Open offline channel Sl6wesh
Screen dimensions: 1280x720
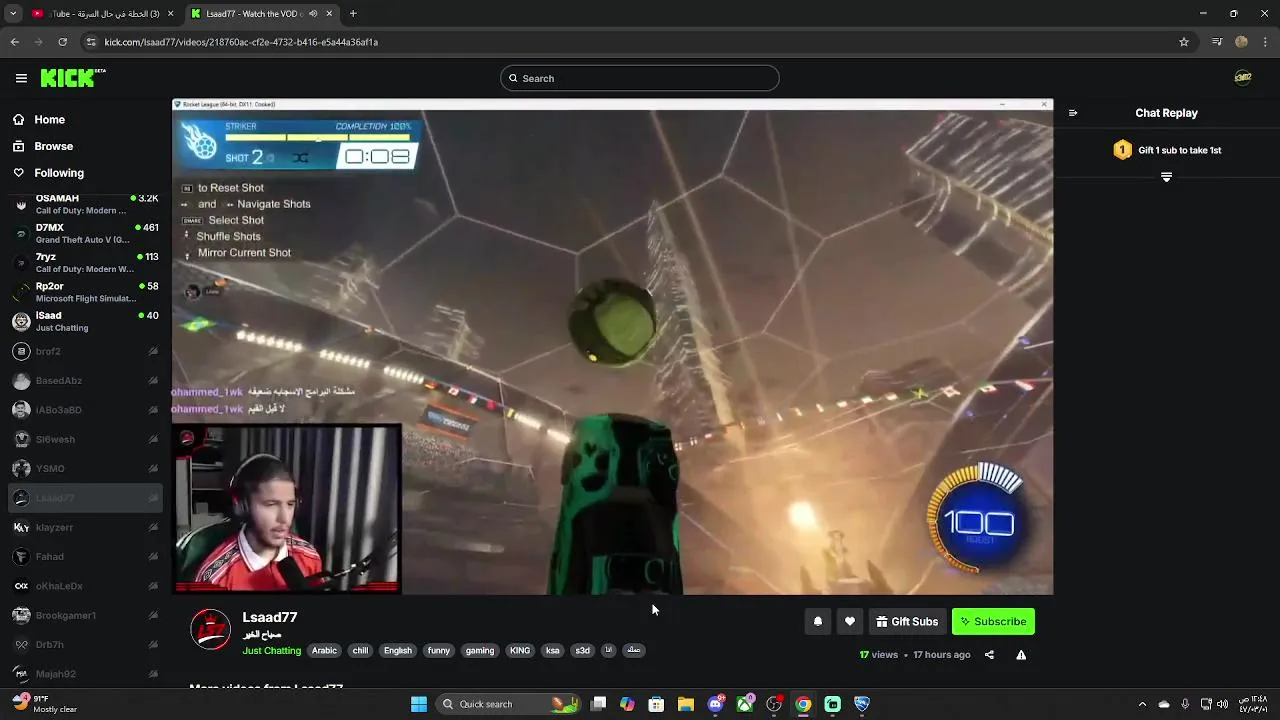(85, 439)
